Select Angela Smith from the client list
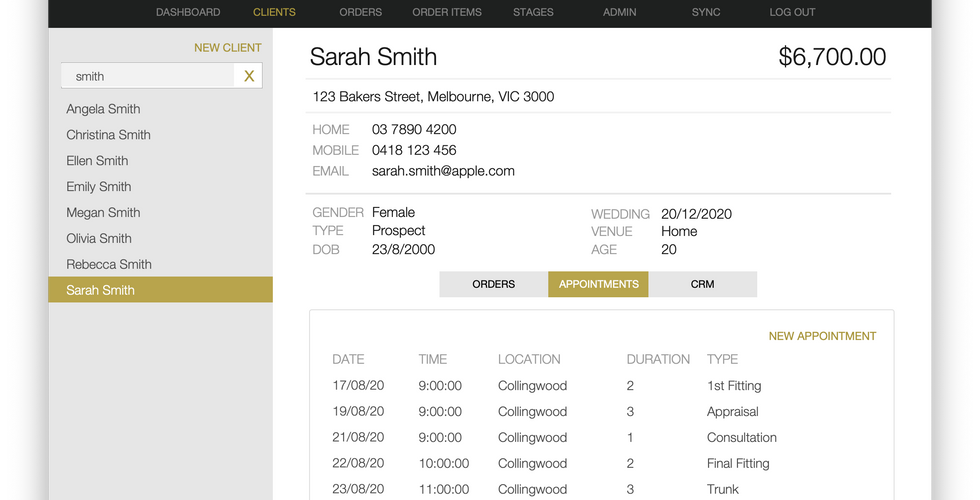 (103, 109)
